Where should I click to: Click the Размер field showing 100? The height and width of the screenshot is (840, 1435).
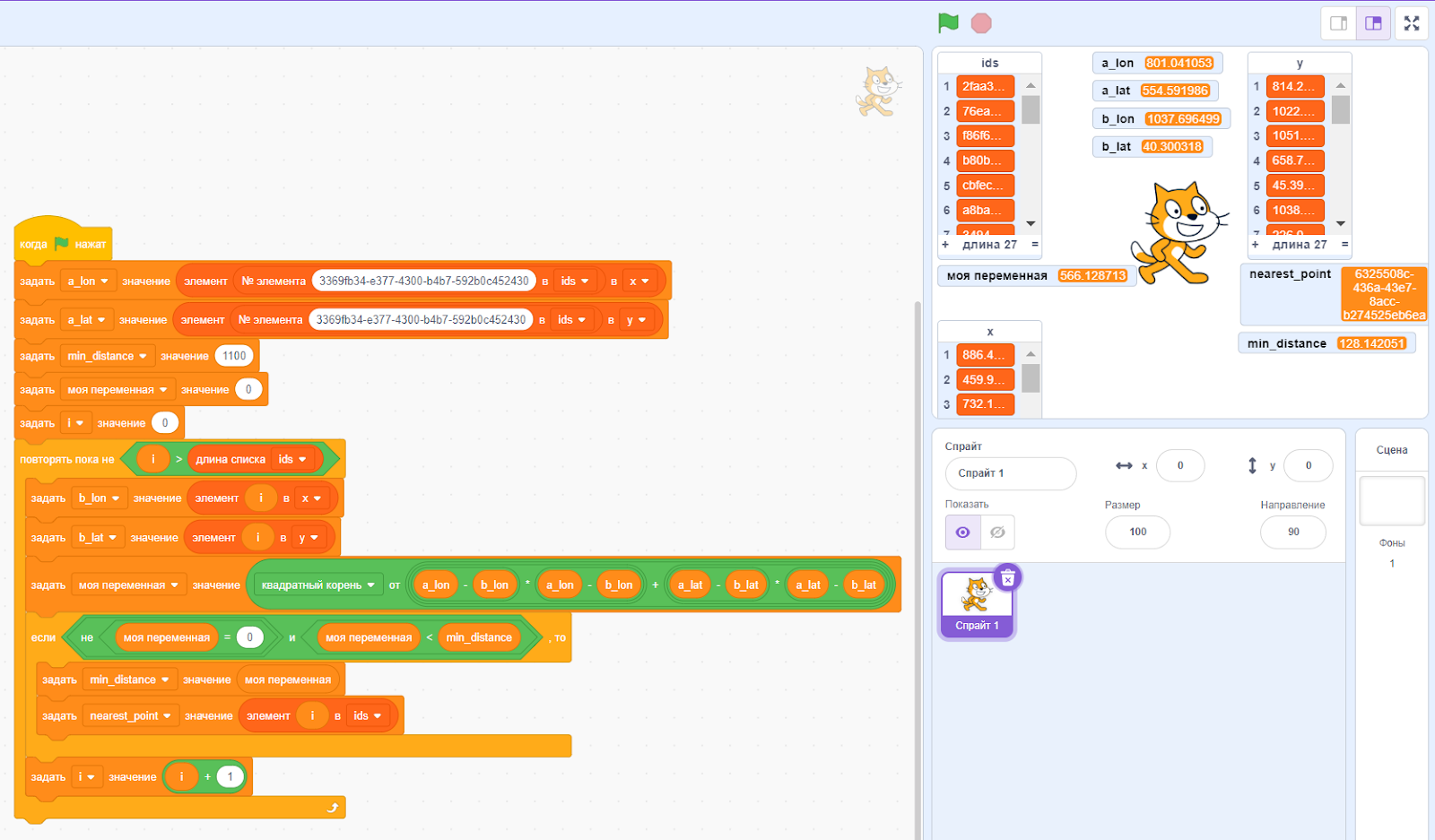tap(1138, 532)
